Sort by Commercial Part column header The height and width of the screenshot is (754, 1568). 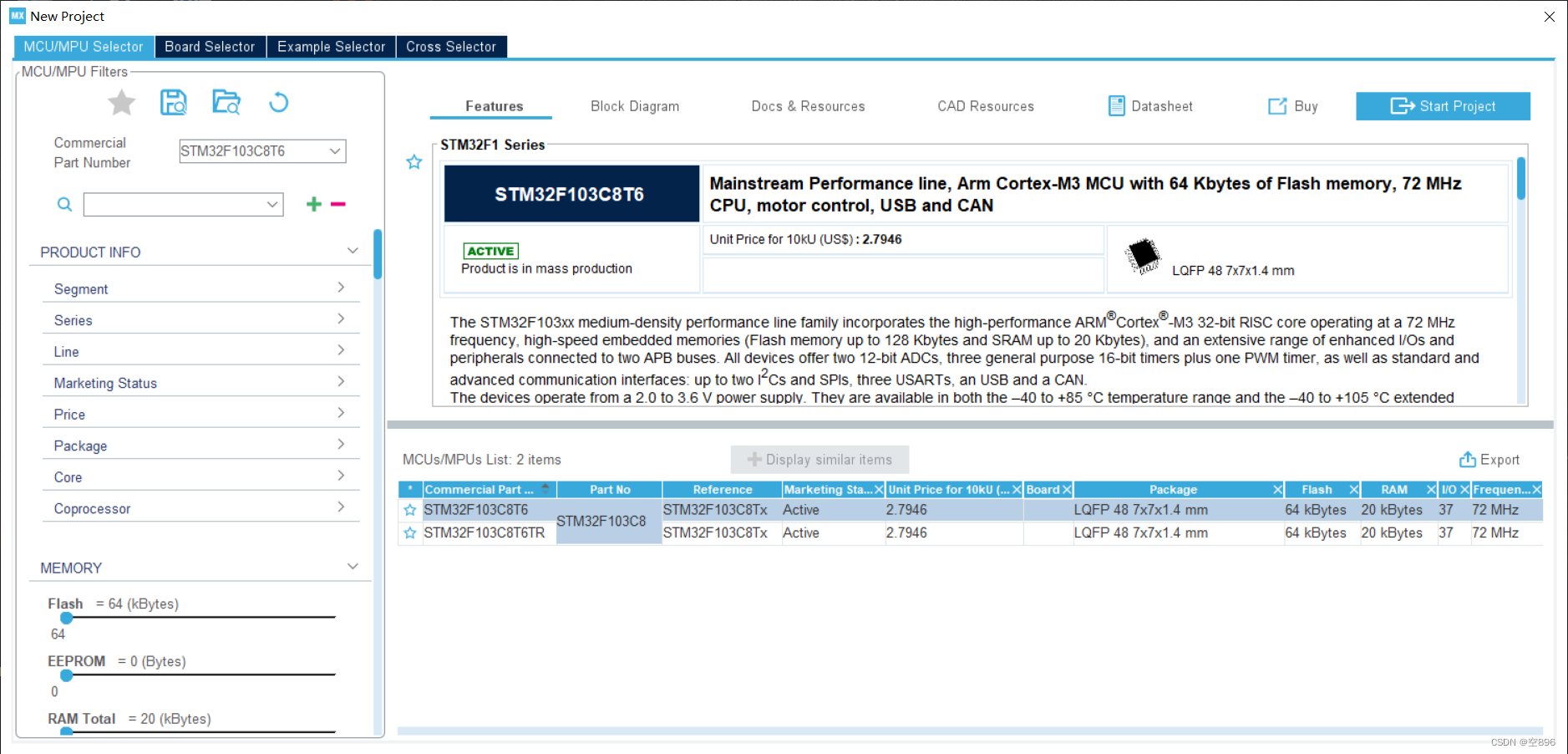[x=489, y=490]
